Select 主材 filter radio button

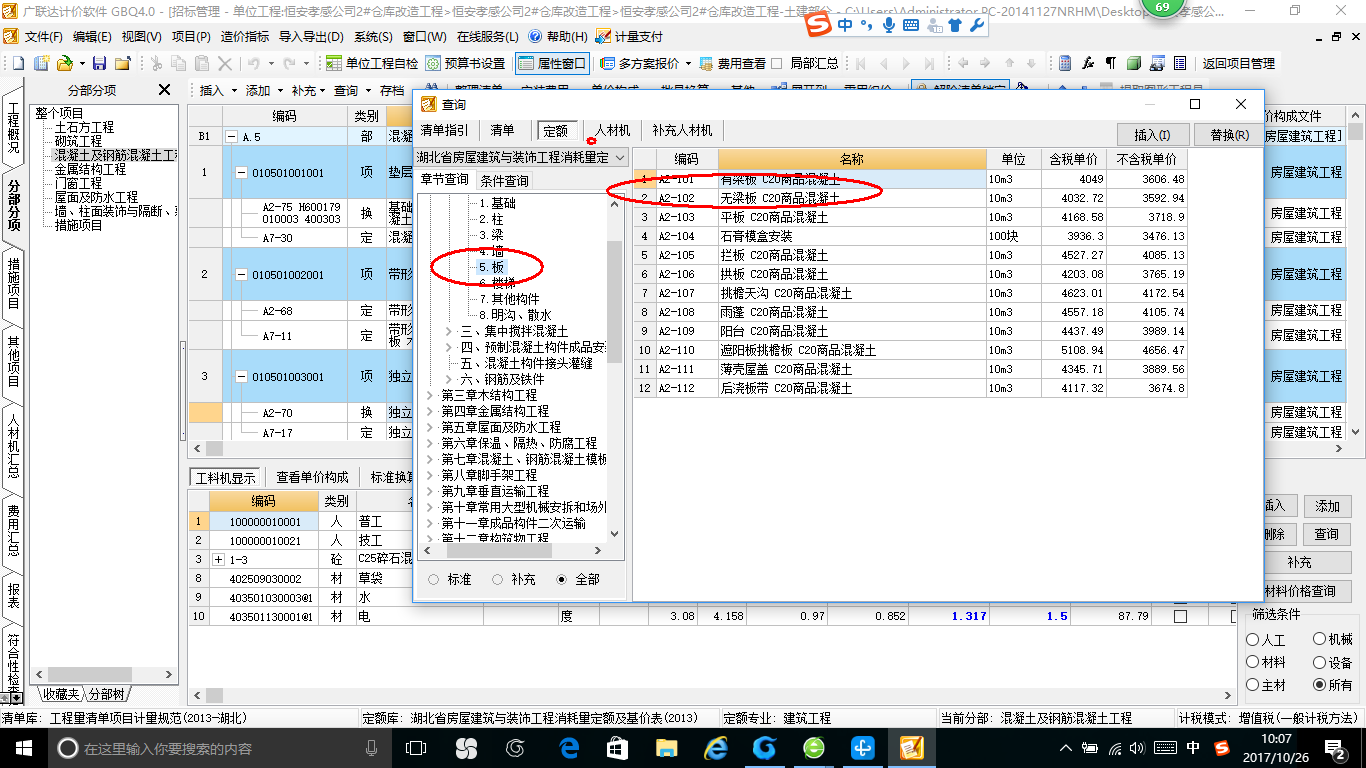(x=1253, y=685)
